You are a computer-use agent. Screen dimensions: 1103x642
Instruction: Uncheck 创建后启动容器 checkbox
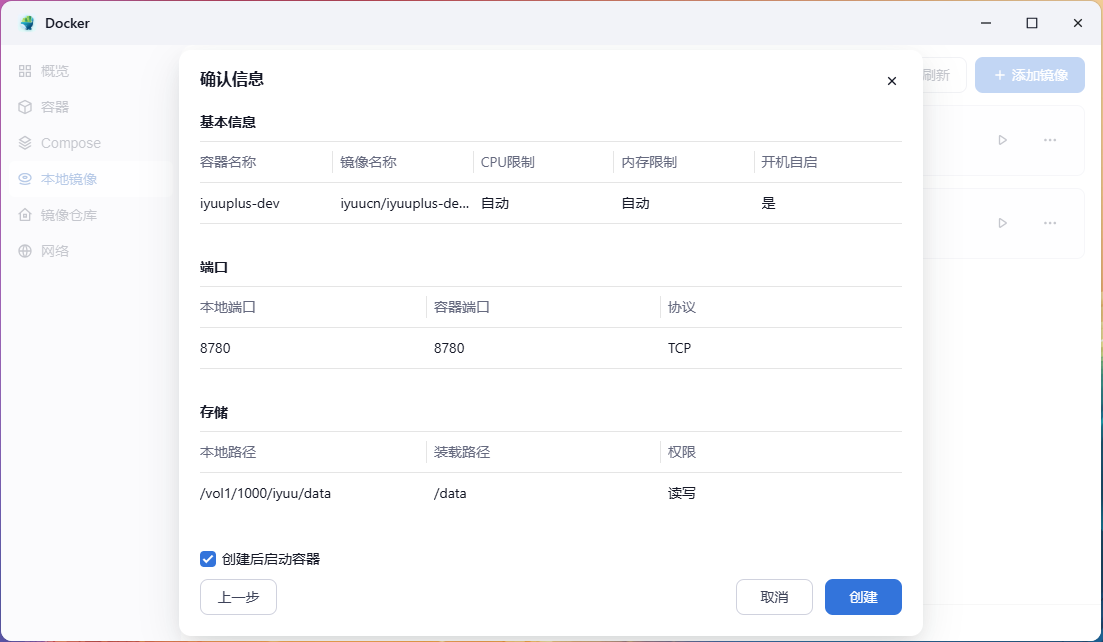(x=208, y=559)
